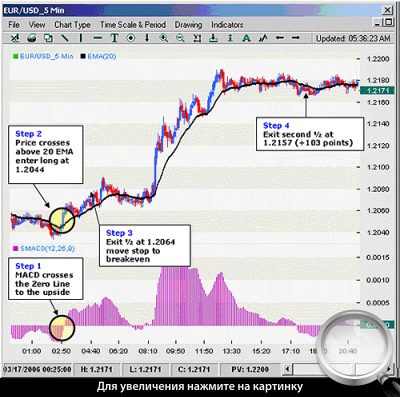The height and width of the screenshot is (397, 400).
Task: Click the SMACD(12,26,9) legend label
Action: pyautogui.click(x=47, y=248)
